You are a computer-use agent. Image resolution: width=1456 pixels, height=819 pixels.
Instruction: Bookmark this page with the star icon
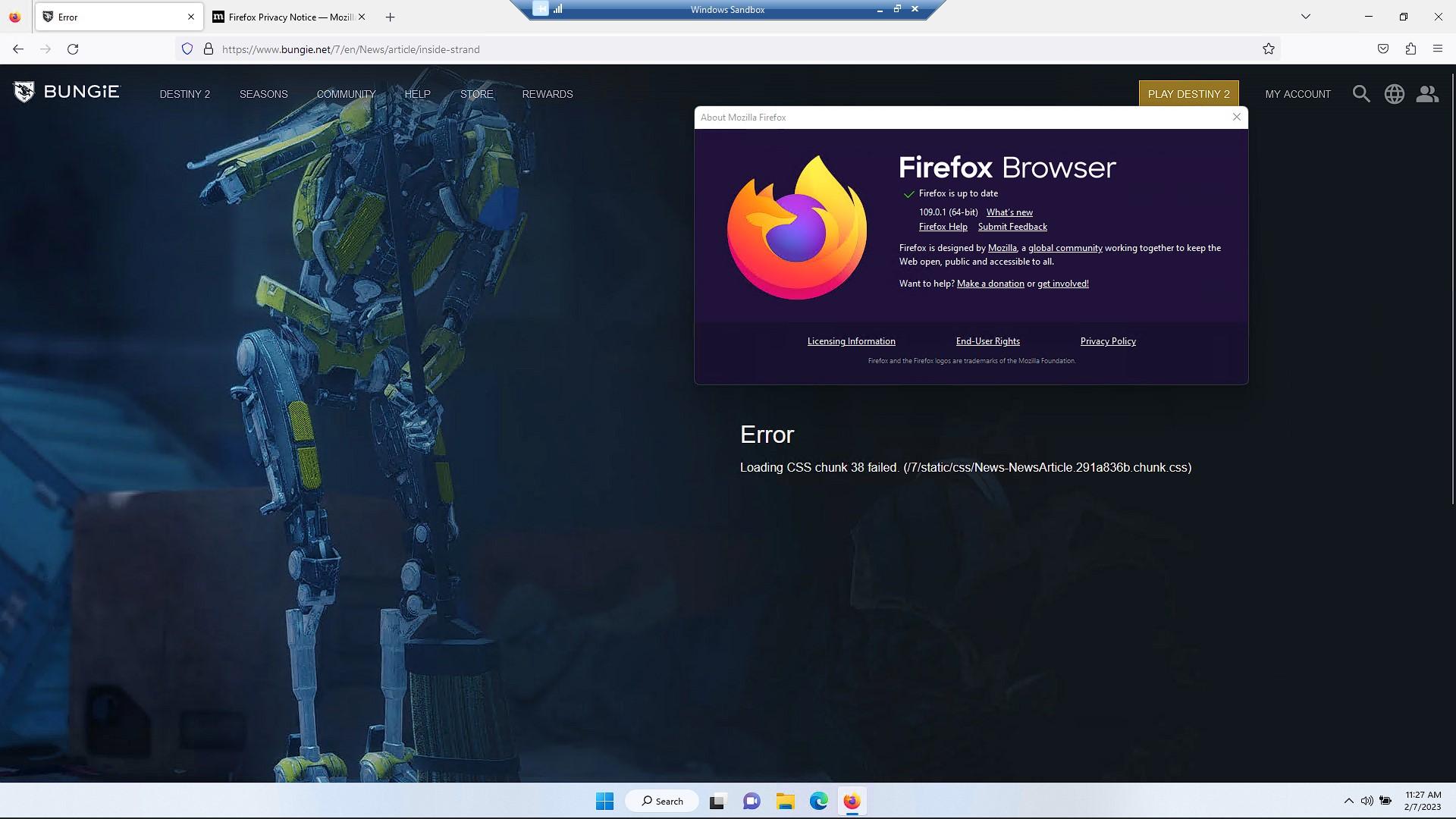1267,49
